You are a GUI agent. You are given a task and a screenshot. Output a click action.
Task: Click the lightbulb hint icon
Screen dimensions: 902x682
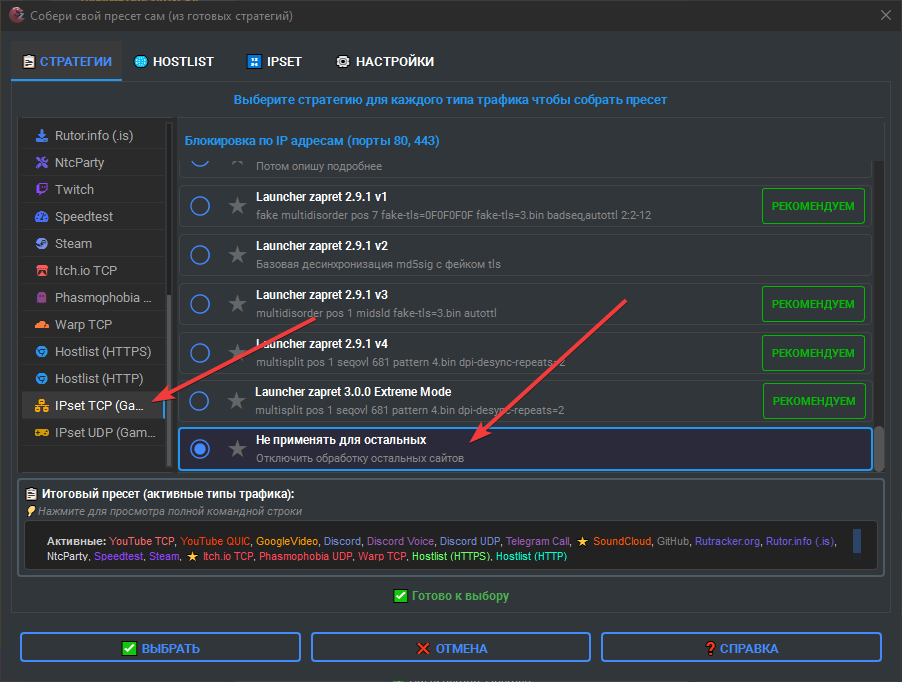click(x=31, y=511)
